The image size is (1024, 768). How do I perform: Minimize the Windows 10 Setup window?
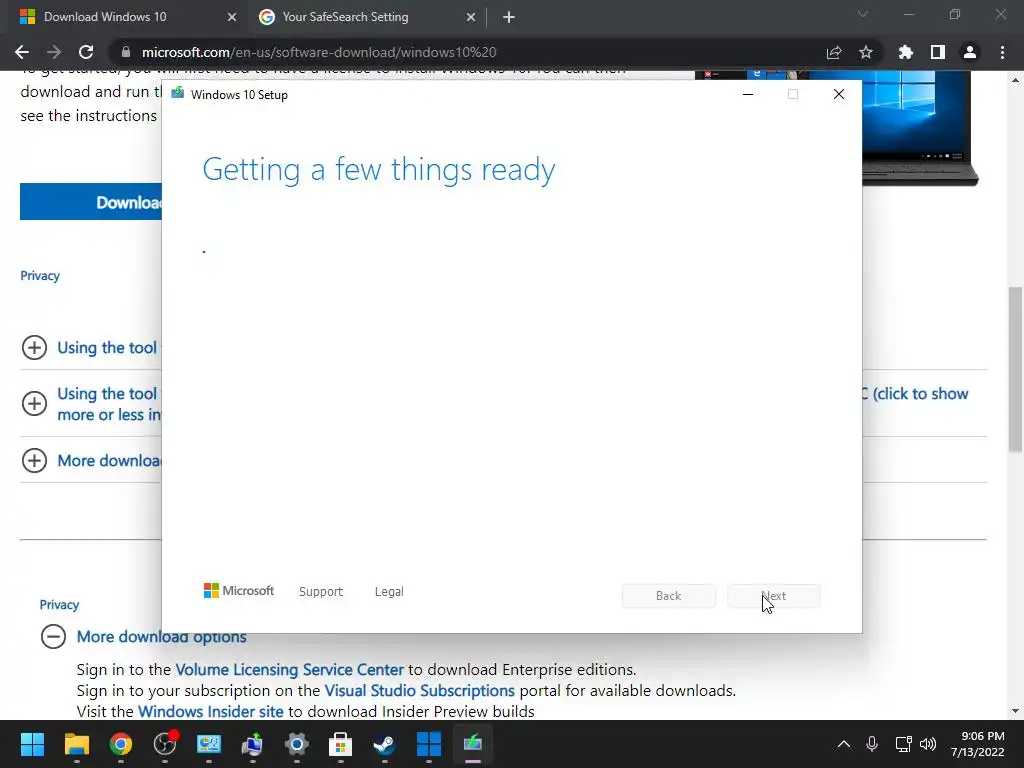click(x=748, y=94)
